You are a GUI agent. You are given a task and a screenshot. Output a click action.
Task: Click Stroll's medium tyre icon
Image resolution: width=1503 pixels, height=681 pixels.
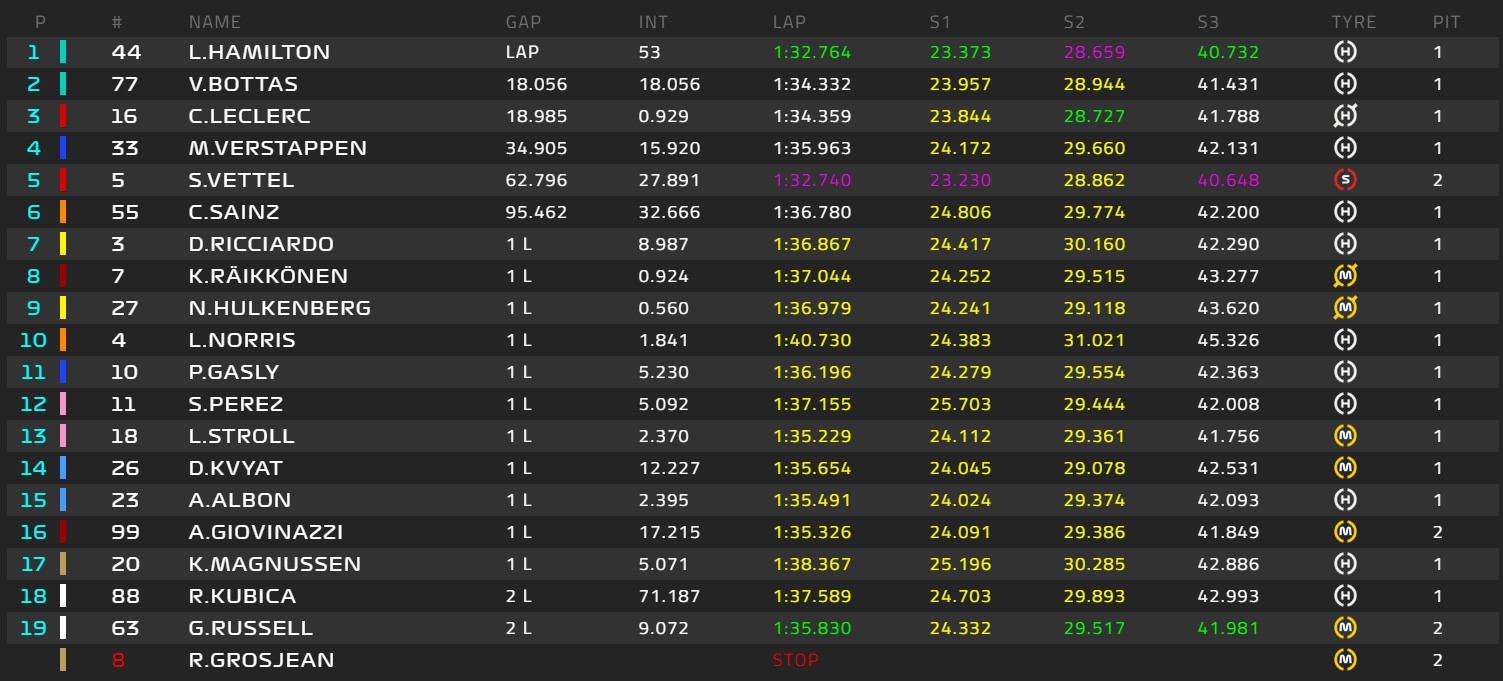[1346, 436]
